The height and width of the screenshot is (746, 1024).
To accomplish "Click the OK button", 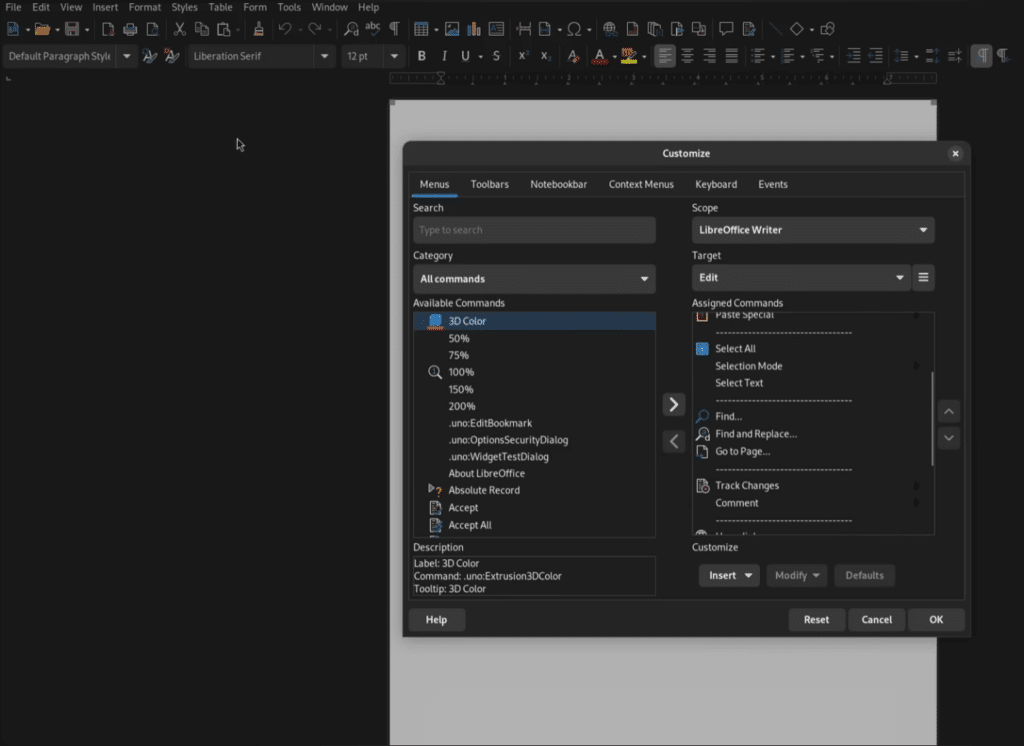I will (x=936, y=620).
